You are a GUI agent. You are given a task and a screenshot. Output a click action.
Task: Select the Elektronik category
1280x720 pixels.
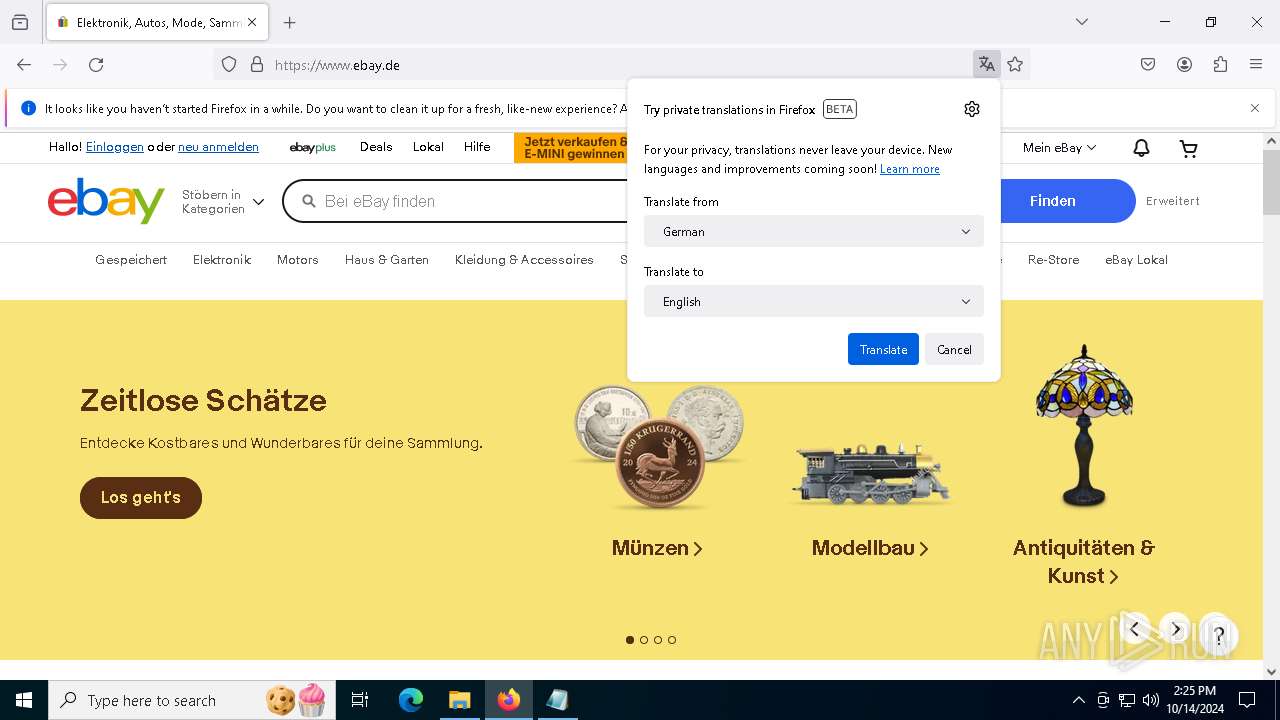(x=222, y=260)
